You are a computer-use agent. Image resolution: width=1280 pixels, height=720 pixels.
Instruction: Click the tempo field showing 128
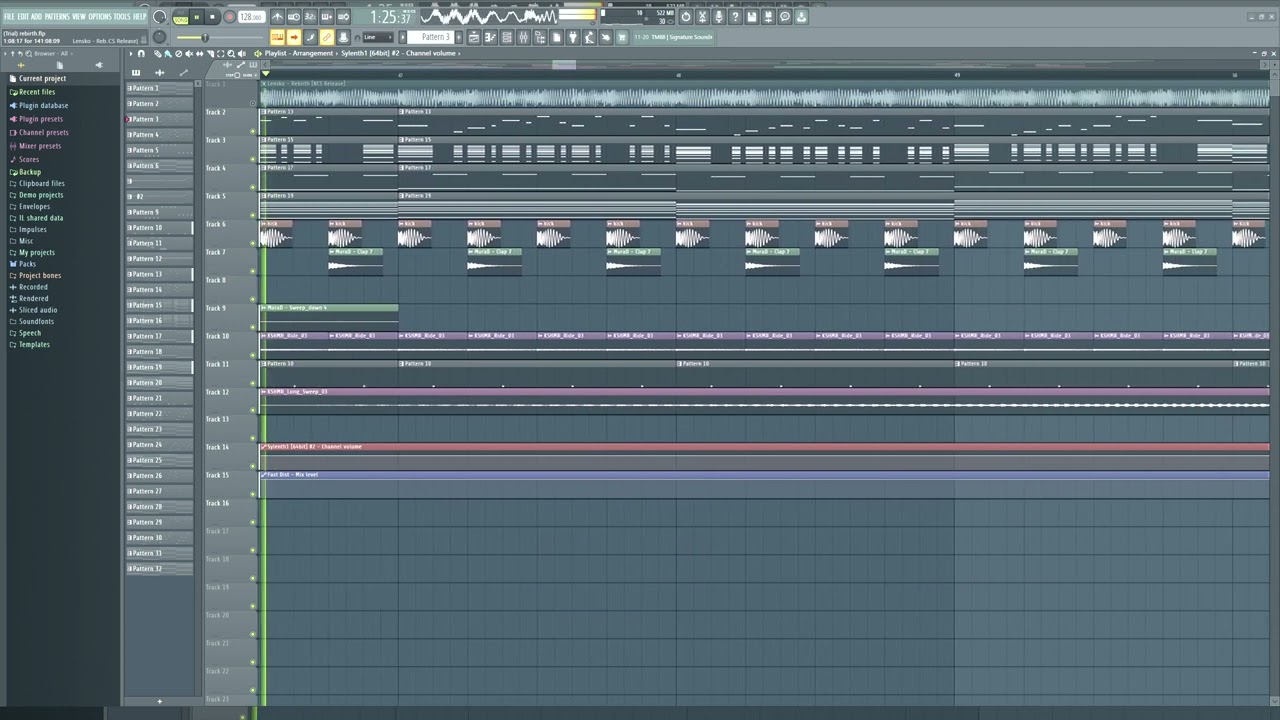click(x=251, y=17)
